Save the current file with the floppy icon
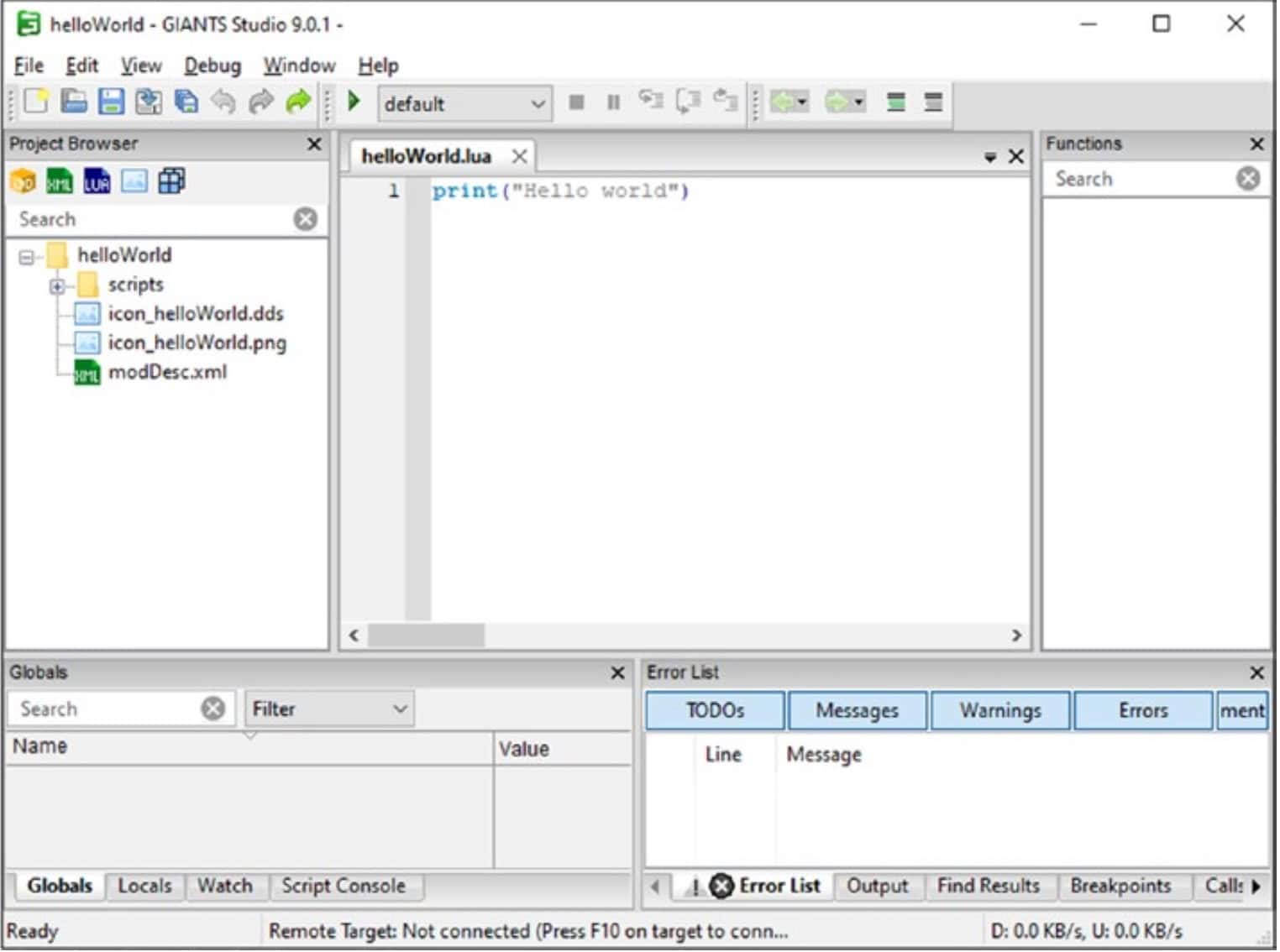 (111, 102)
